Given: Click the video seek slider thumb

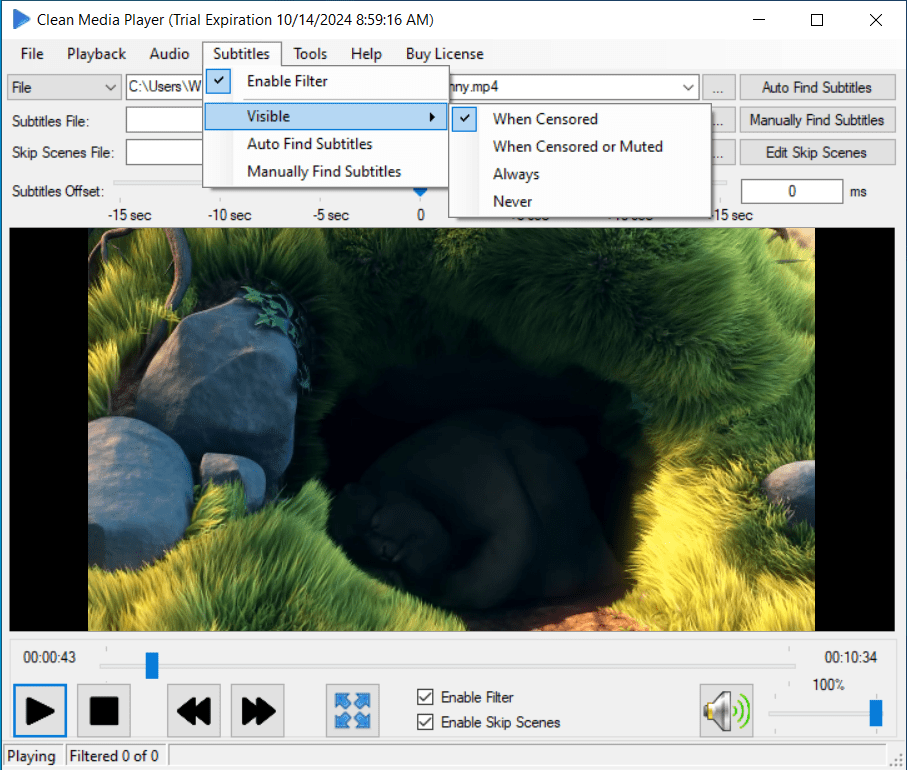Looking at the screenshot, I should (152, 665).
